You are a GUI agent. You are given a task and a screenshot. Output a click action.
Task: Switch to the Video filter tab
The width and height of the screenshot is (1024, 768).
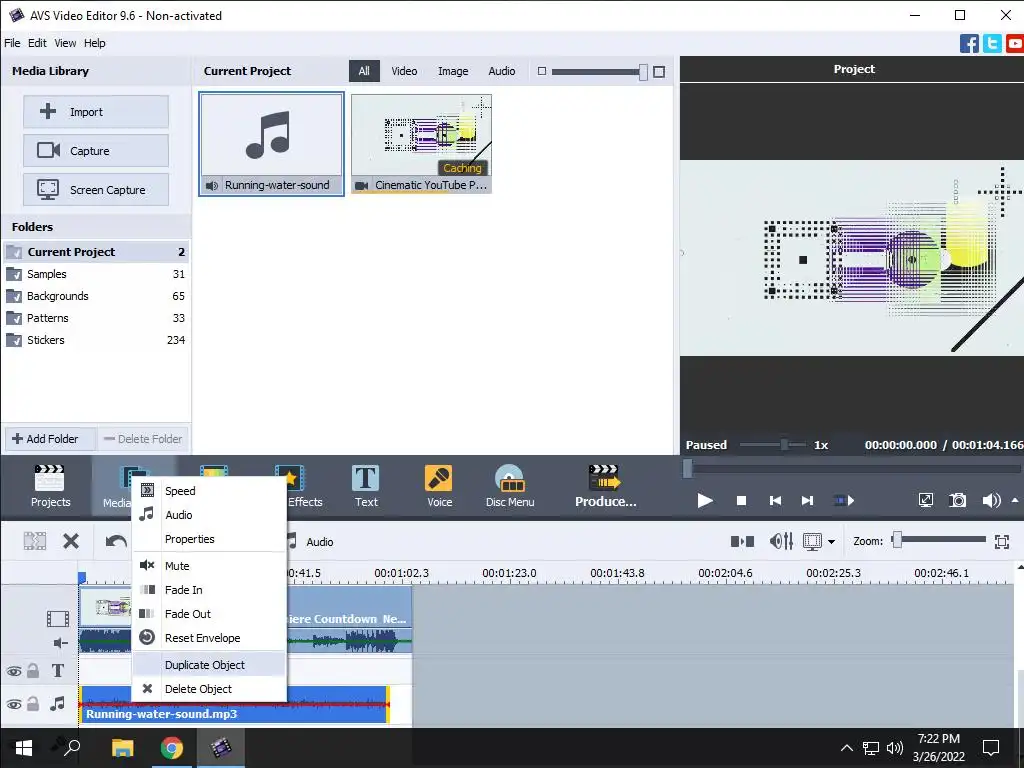coord(404,71)
